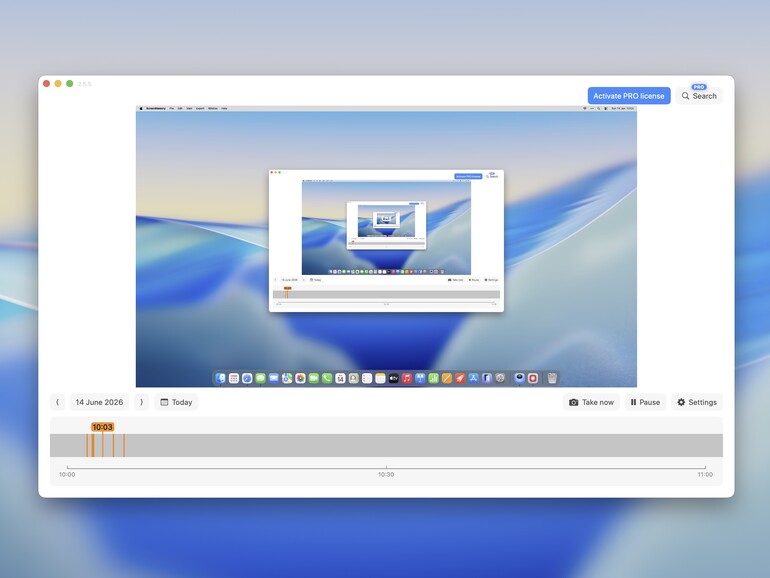The image size is (770, 578).
Task: Click the magnifier icon beside Search
Action: 686,96
